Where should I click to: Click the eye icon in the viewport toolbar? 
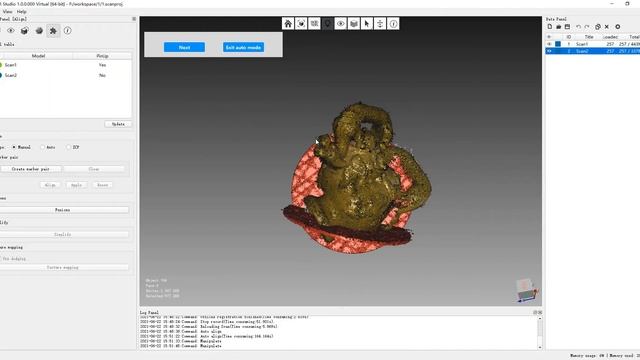coord(340,24)
